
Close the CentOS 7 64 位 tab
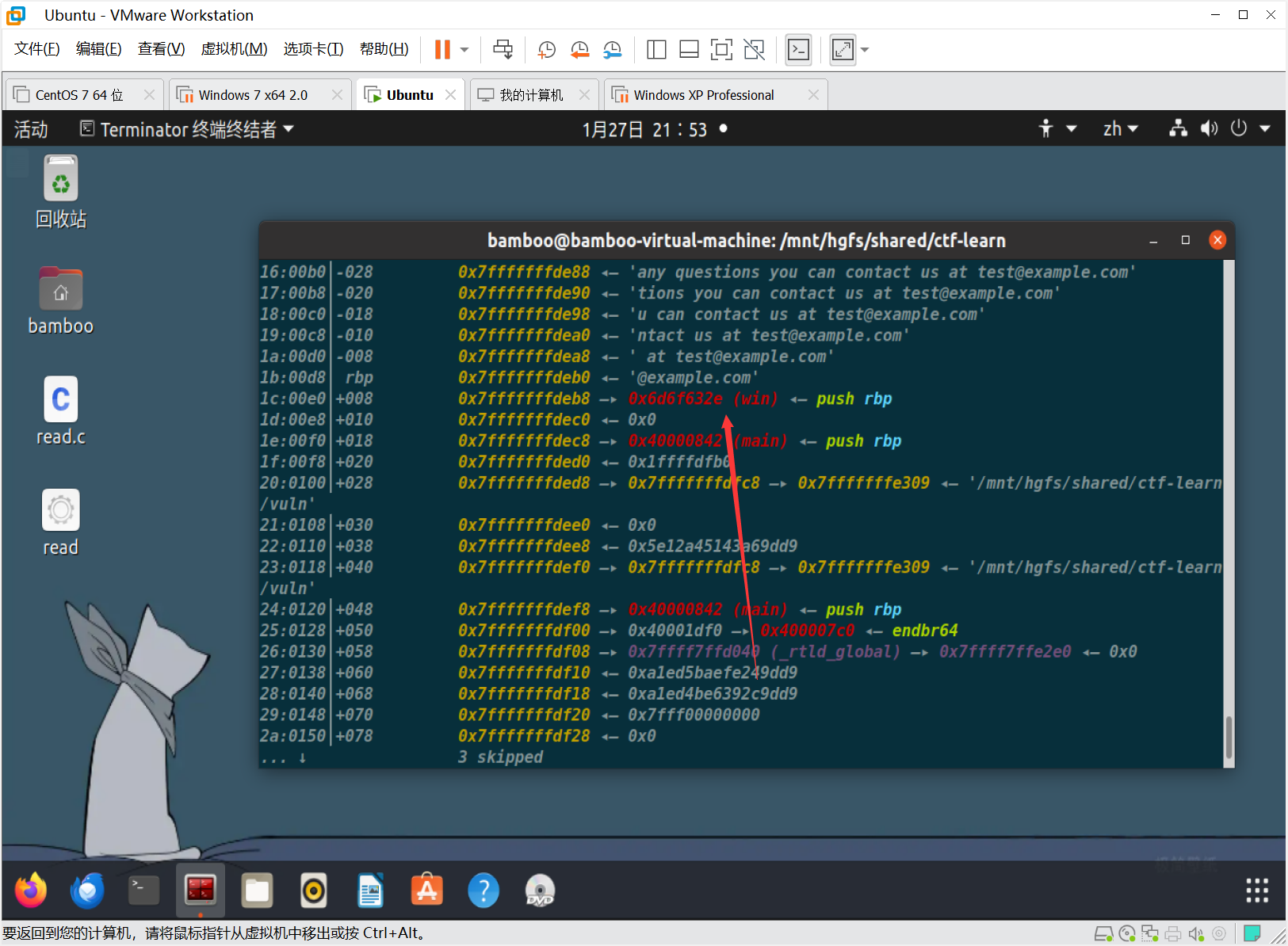click(149, 95)
